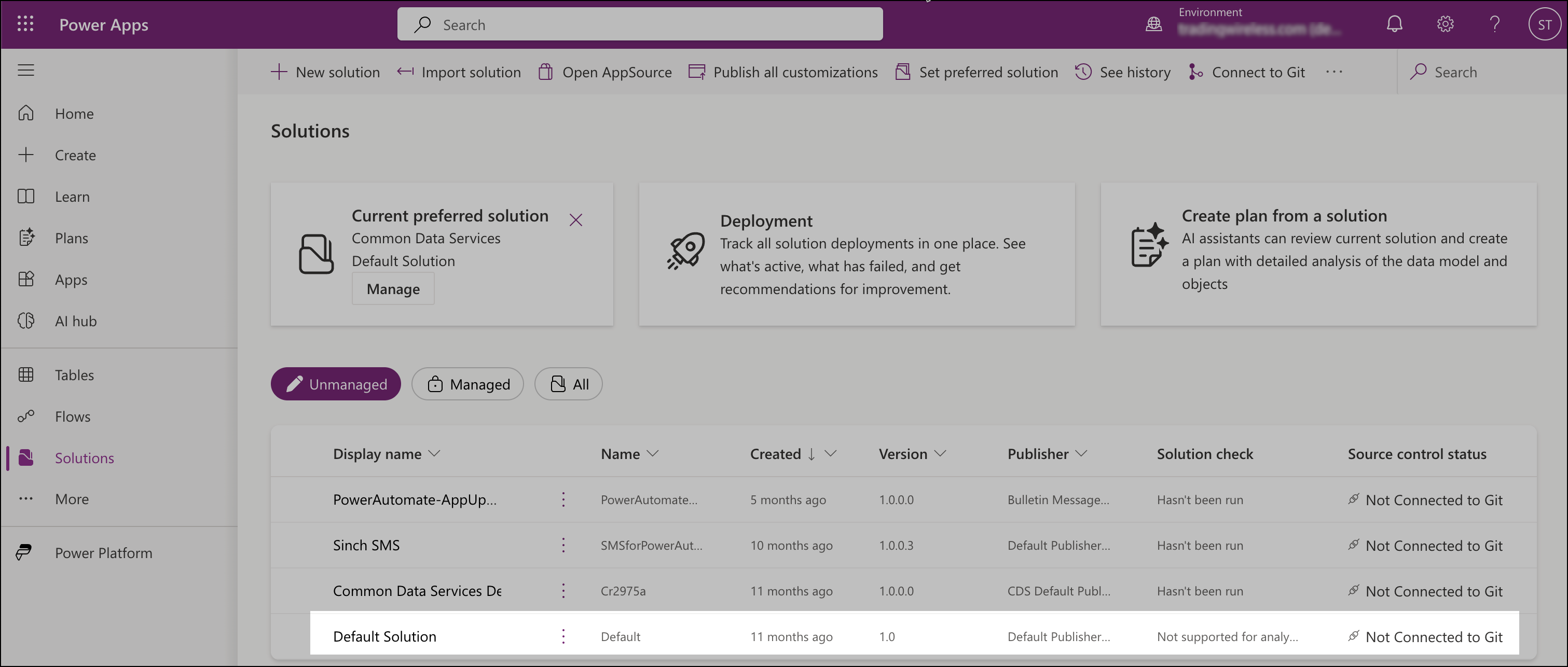Open more actions for Default Solution row
Viewport: 1568px width, 667px height.
tap(563, 636)
